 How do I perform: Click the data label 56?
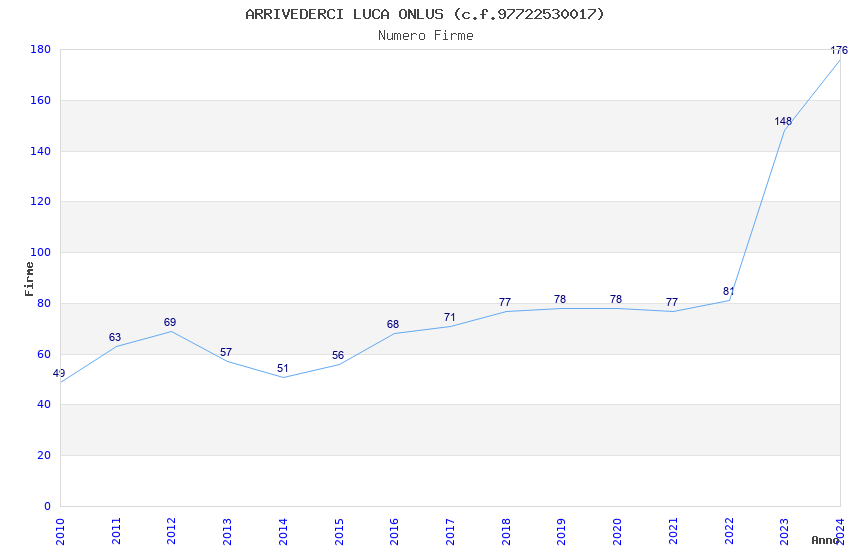tap(338, 355)
